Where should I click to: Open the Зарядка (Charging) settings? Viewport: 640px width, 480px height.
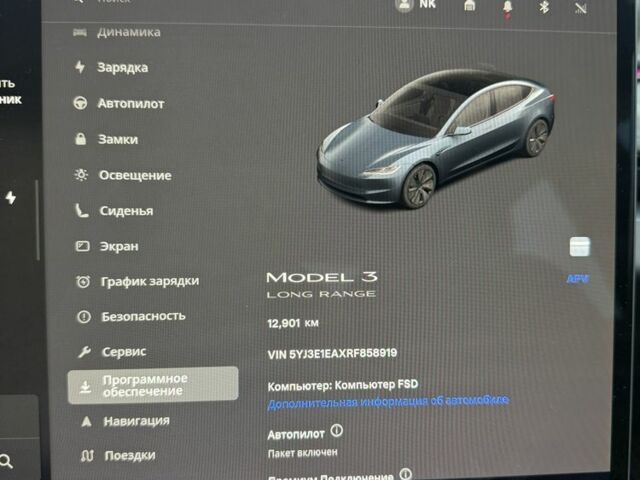[122, 68]
